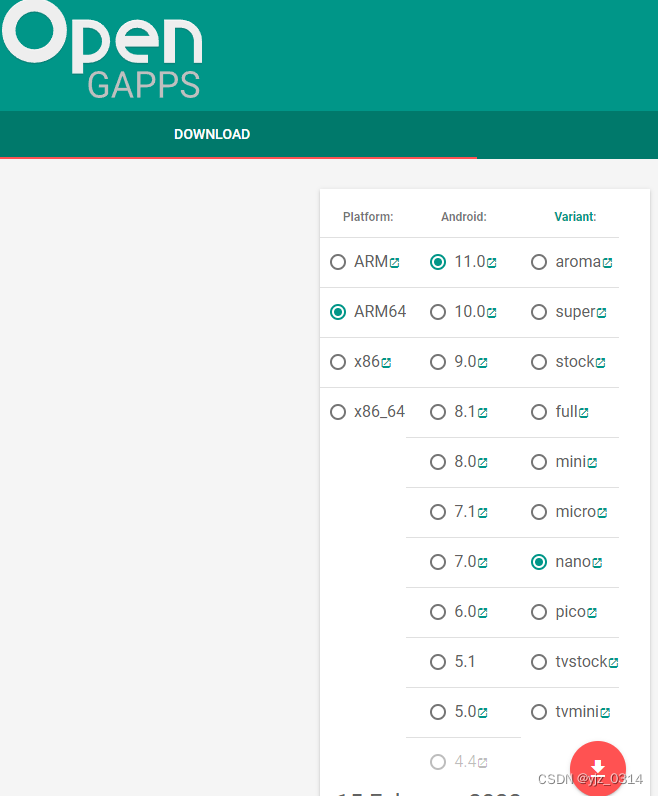Choose Android 7.1 radio button
Viewport: 658px width, 796px height.
(x=438, y=512)
